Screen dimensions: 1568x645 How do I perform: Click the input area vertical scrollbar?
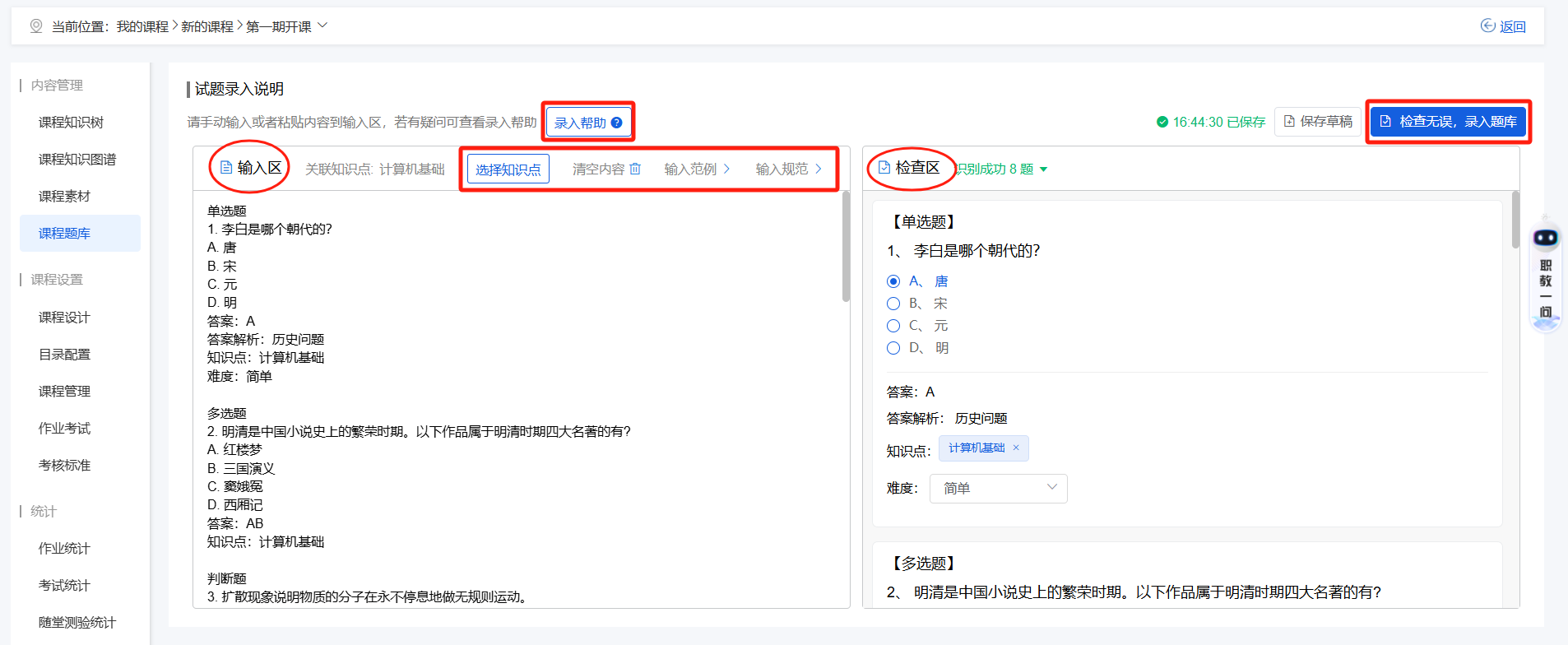846,247
